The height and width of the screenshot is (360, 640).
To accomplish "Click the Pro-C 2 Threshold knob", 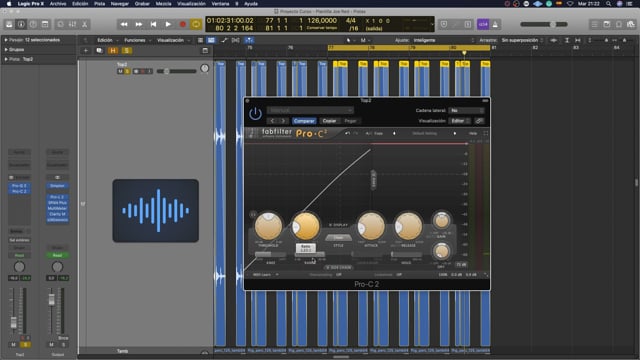I will (x=268, y=226).
